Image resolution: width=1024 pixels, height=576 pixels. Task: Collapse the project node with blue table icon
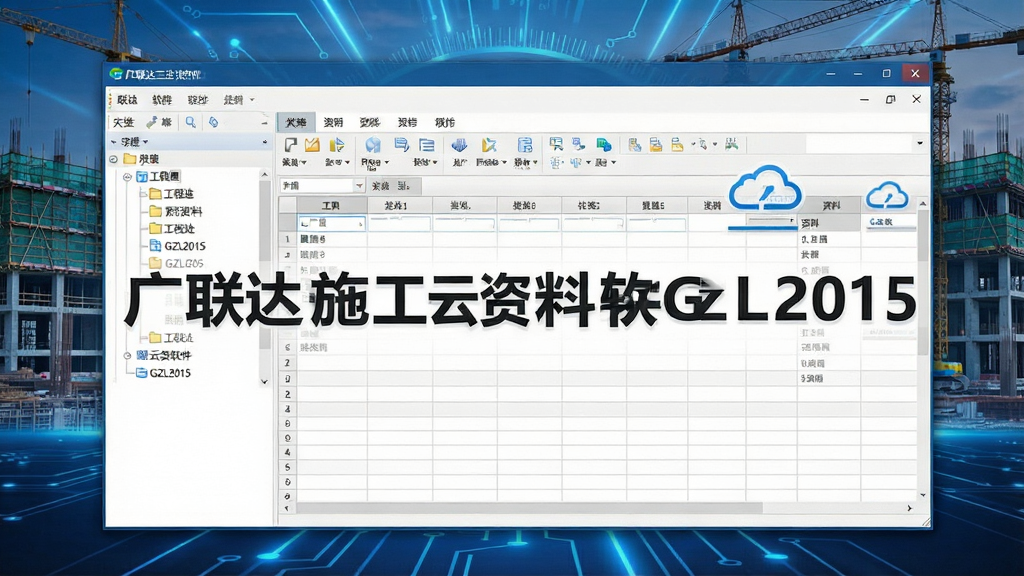[127, 177]
